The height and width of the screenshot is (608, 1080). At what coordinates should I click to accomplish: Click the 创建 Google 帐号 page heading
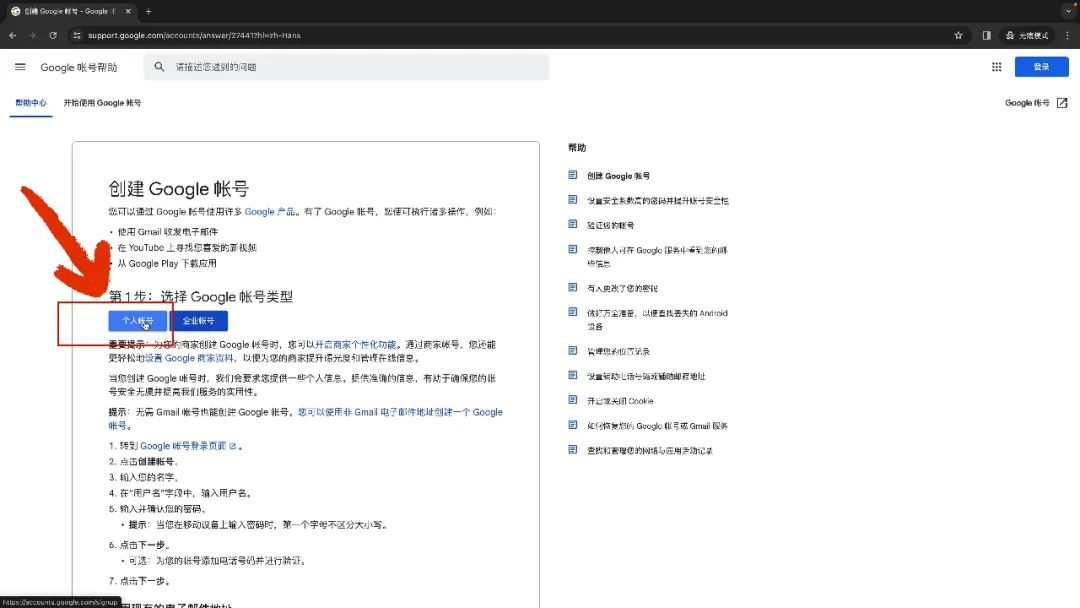178,189
